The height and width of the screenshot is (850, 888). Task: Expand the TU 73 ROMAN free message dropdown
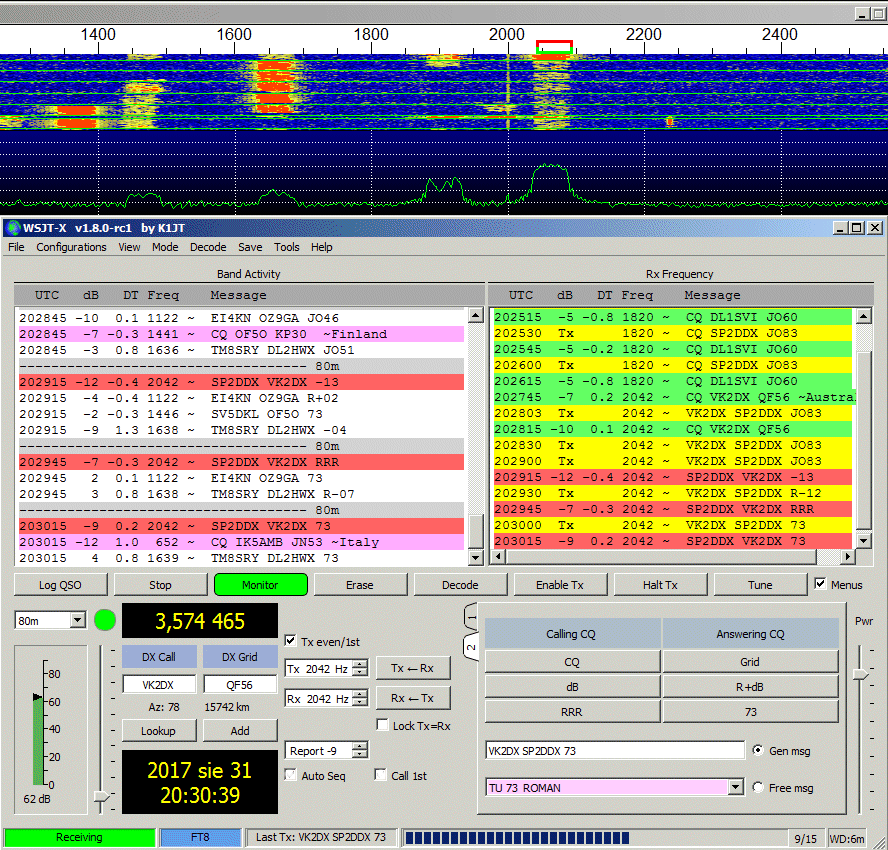[736, 788]
